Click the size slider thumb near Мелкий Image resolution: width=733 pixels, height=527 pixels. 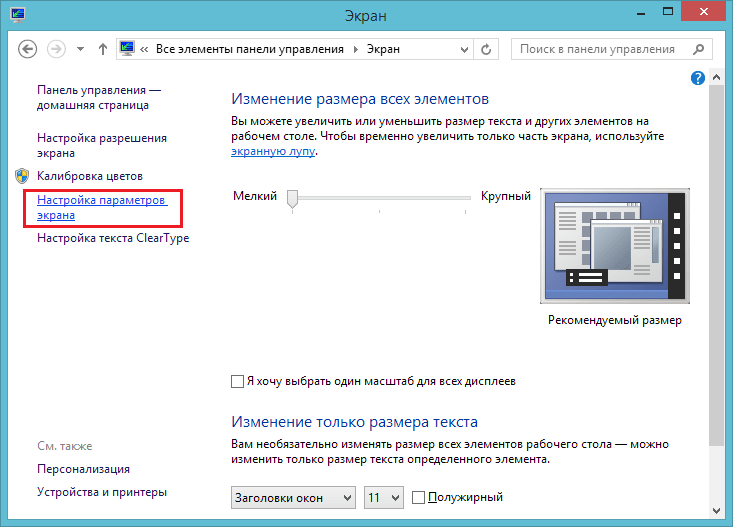point(292,198)
